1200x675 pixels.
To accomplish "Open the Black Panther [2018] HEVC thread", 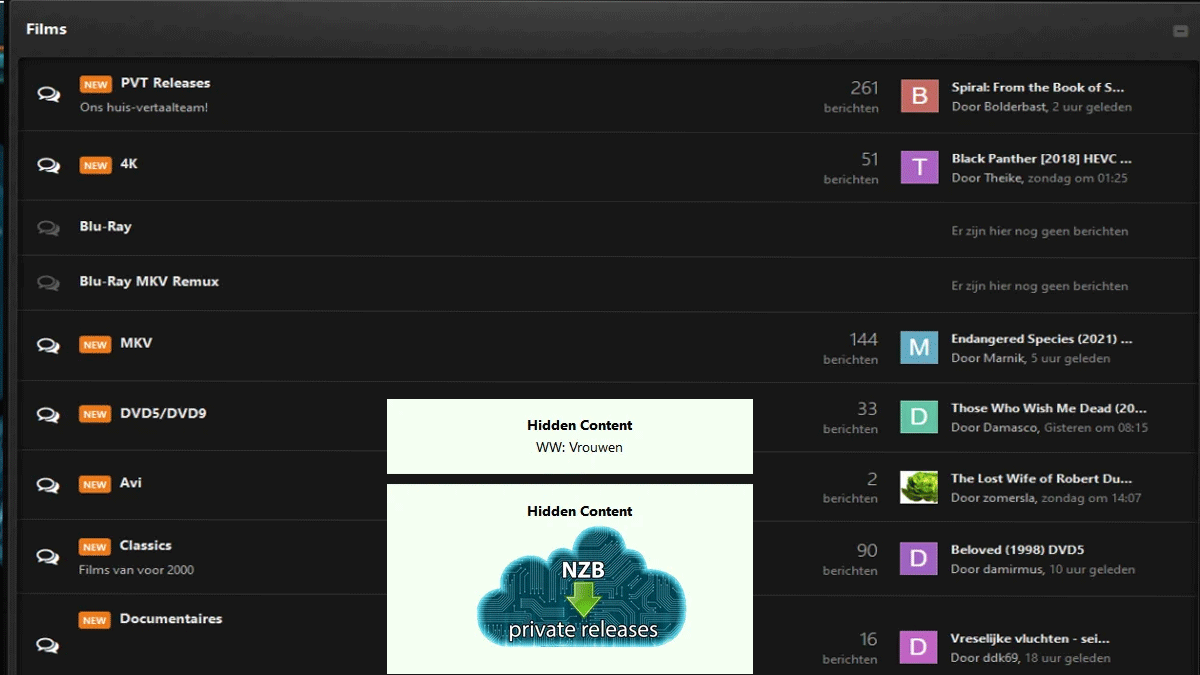I will pyautogui.click(x=1041, y=159).
